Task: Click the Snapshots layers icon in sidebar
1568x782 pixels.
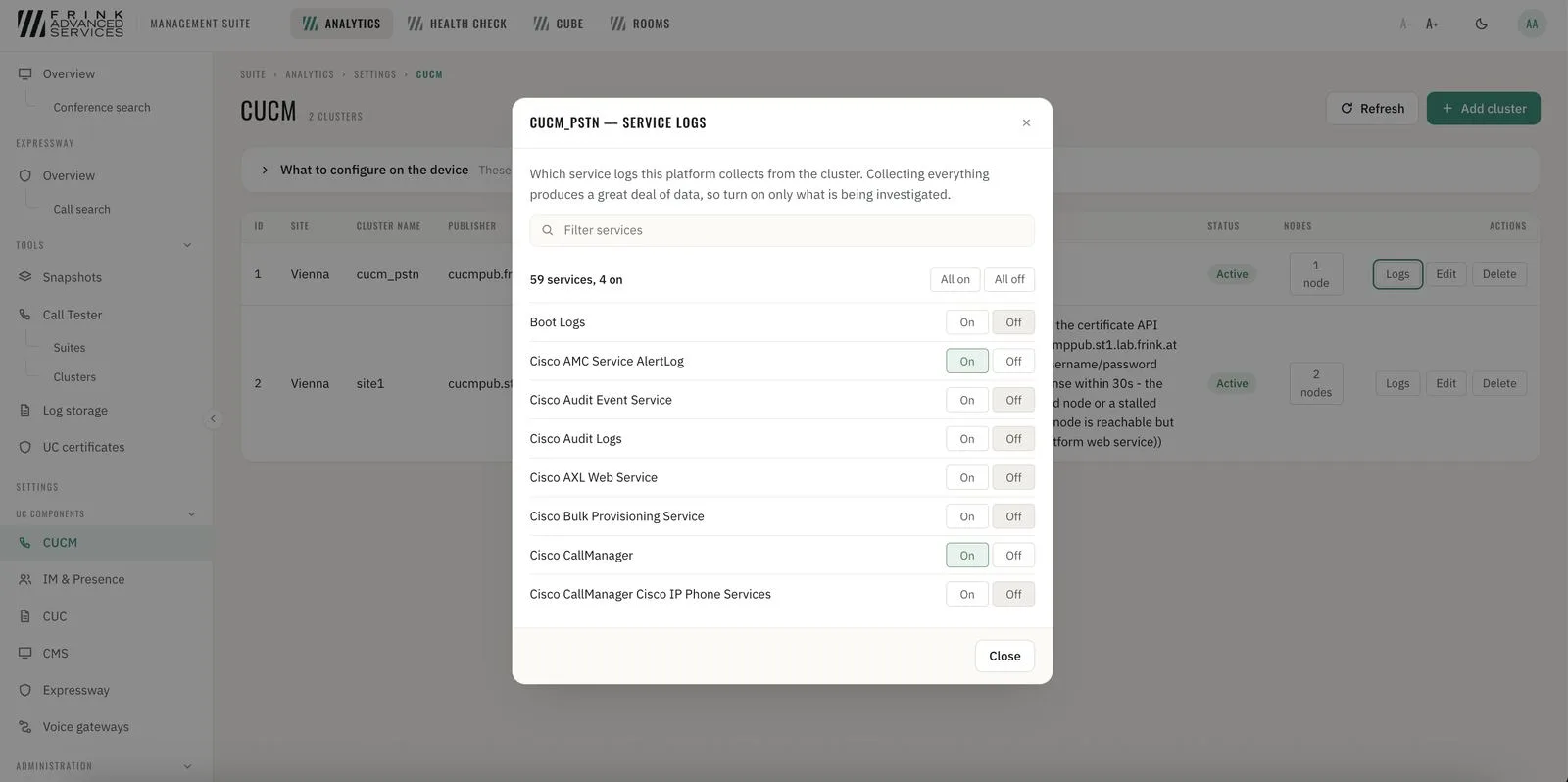Action: tap(25, 277)
